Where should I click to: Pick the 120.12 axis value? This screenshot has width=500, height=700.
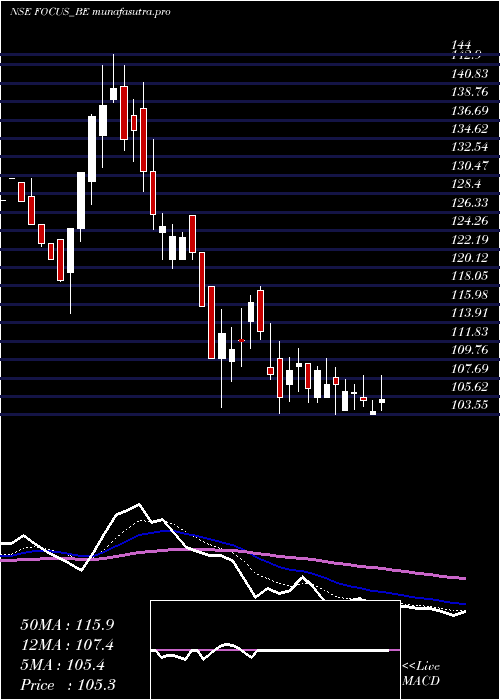(x=470, y=258)
